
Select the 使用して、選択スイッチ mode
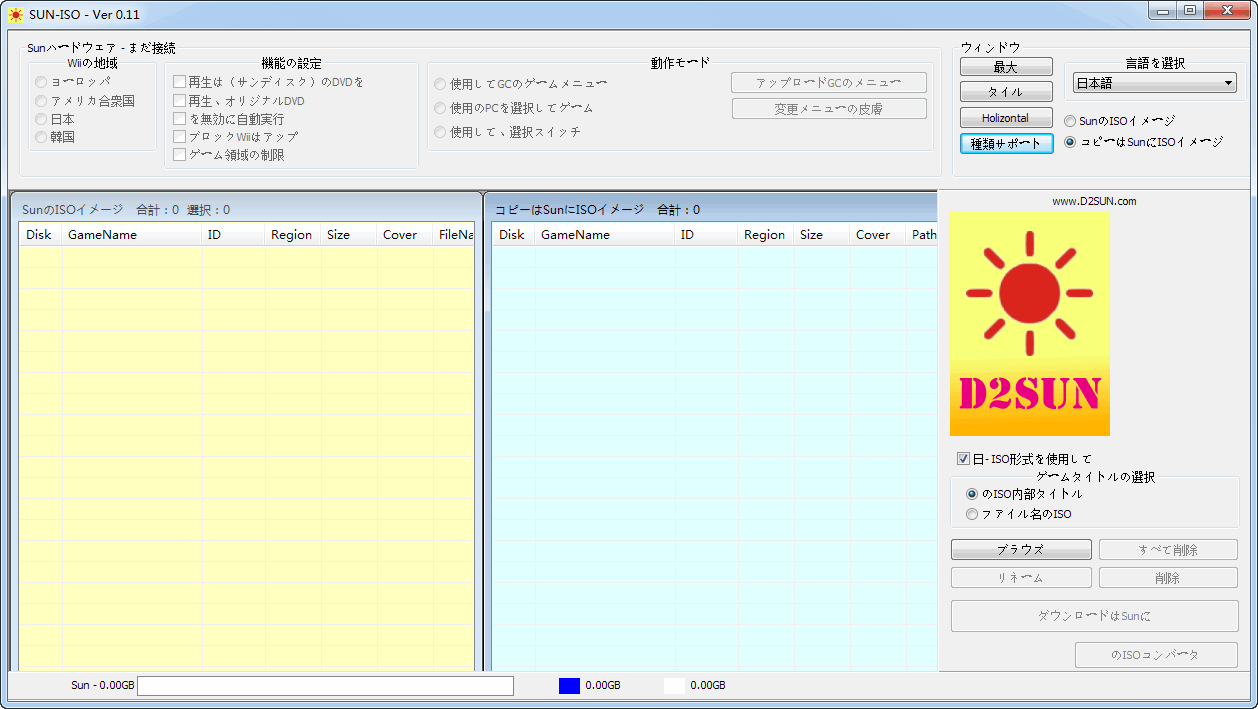[440, 132]
